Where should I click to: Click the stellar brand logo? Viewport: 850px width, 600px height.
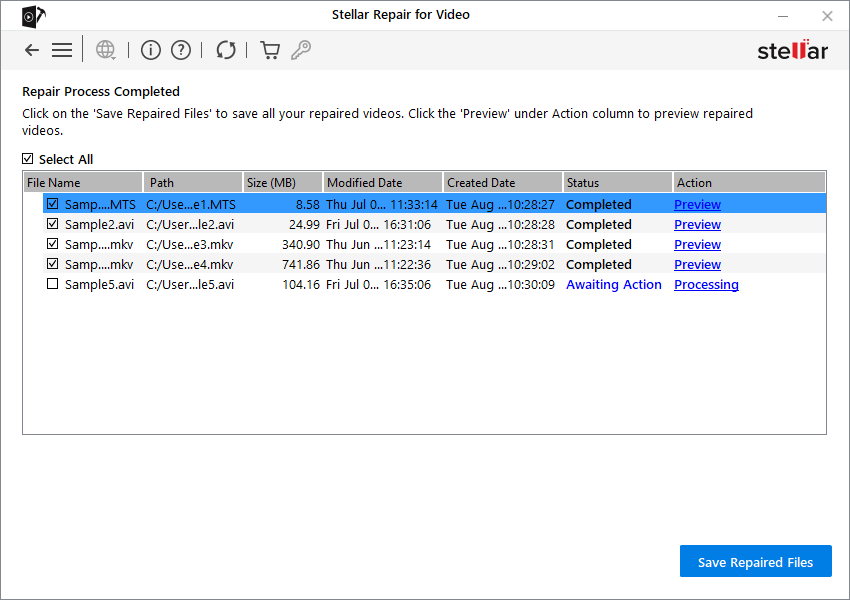pyautogui.click(x=793, y=50)
